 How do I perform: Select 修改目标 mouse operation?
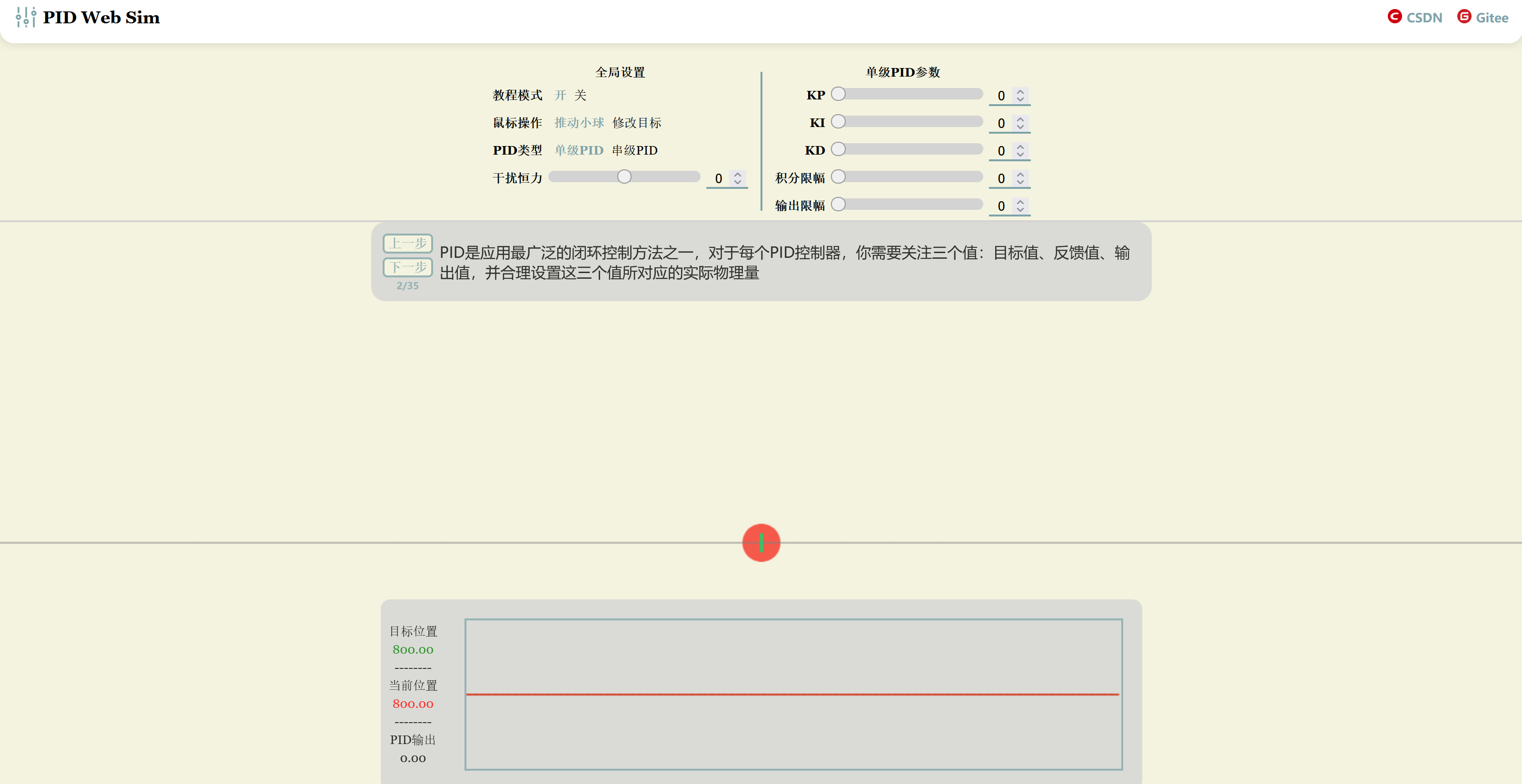pos(636,123)
